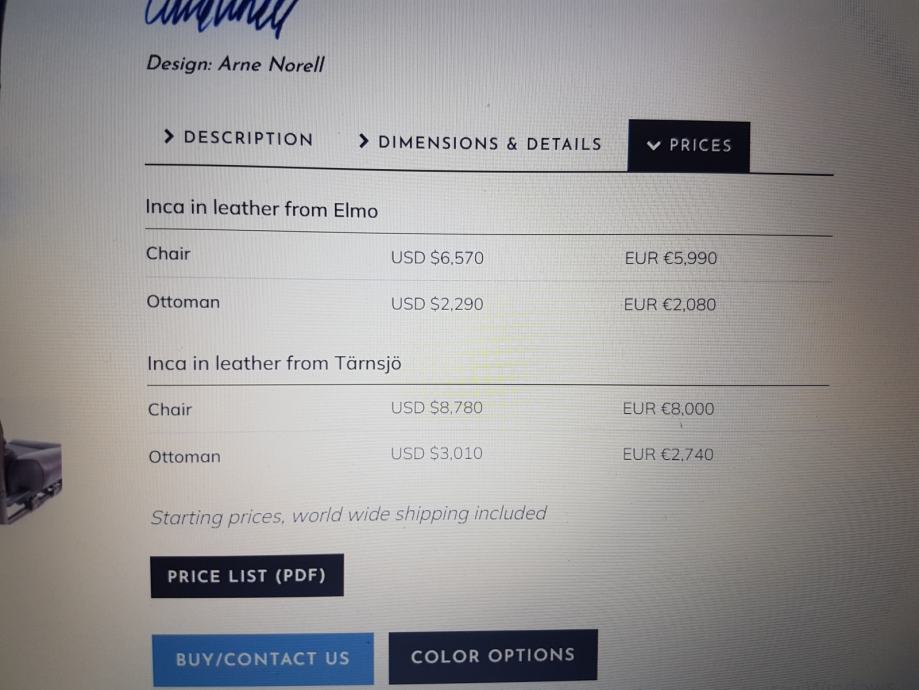Click the USD $6,570 Elmo chair price
The width and height of the screenshot is (919, 690).
point(437,258)
